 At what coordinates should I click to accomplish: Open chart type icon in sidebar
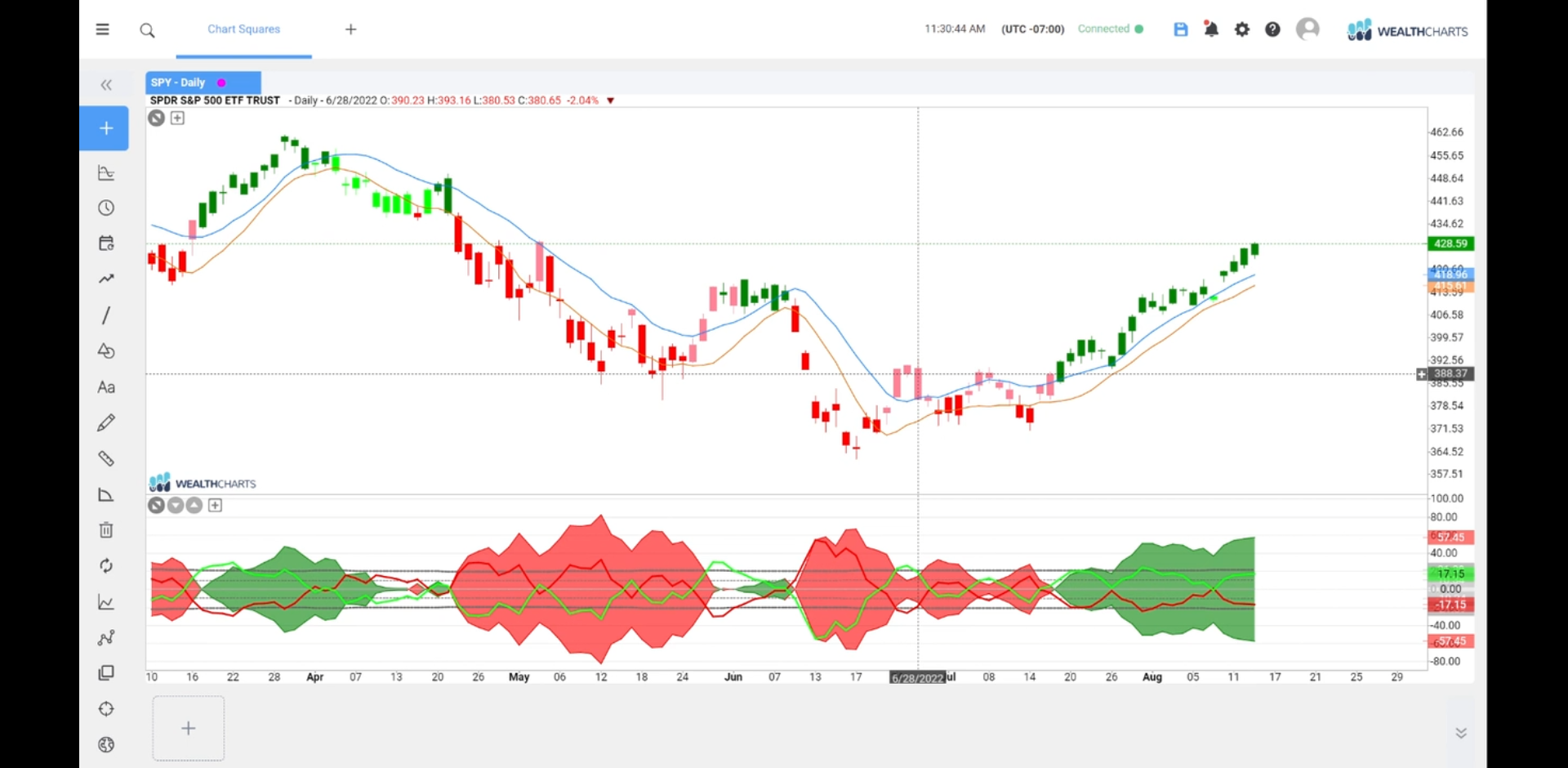click(x=106, y=172)
